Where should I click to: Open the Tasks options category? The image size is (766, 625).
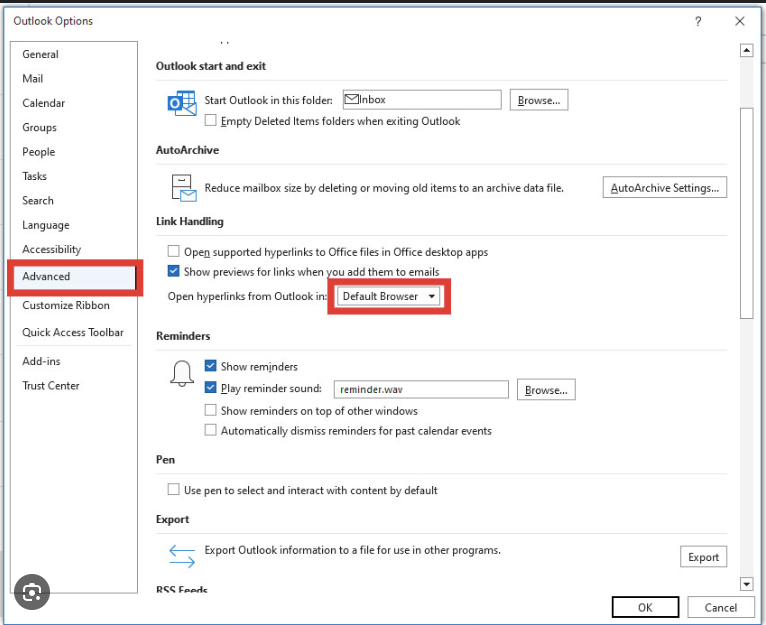click(34, 176)
